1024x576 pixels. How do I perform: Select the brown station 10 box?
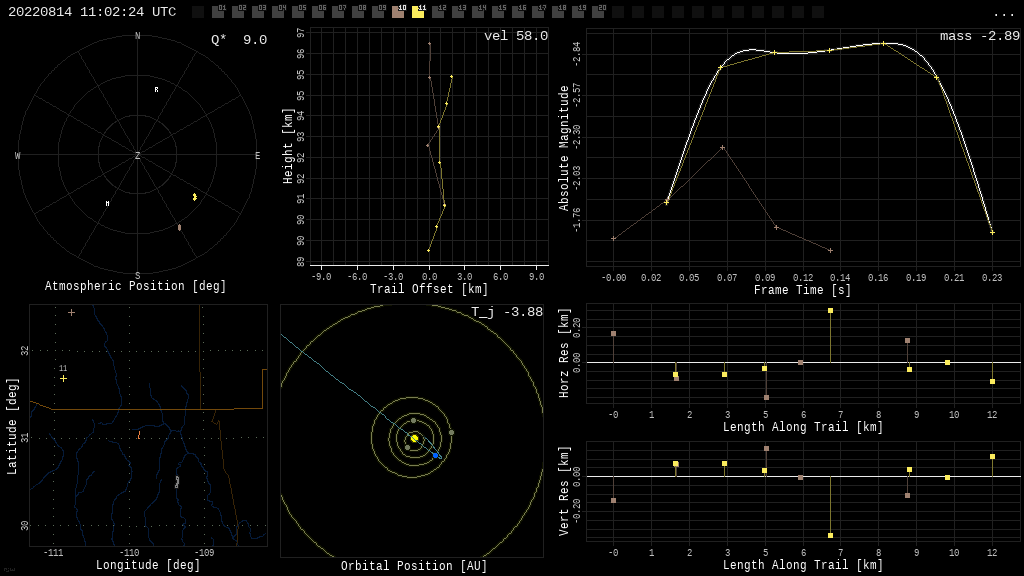tap(398, 12)
